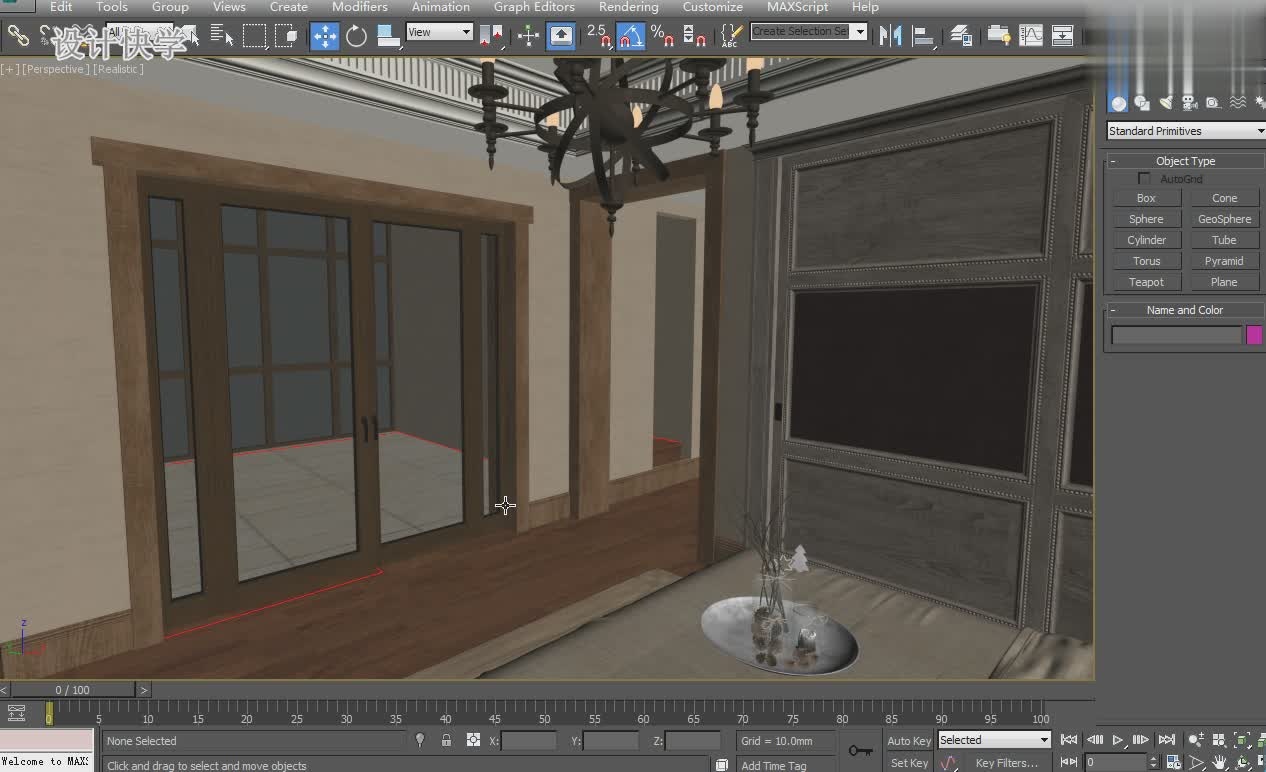Open the Curve Editor icon

coord(1031,37)
